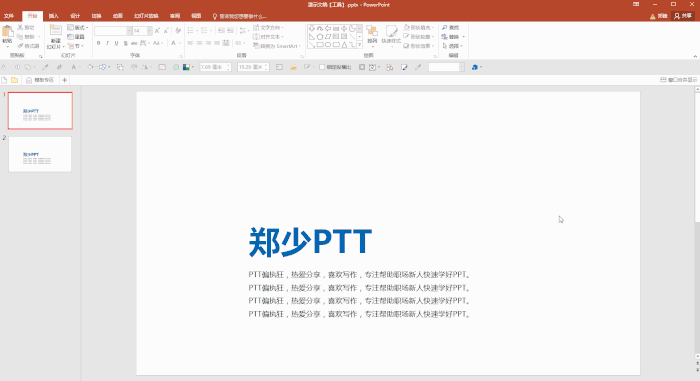Expand the shapes gallery More arrow

coord(359,45)
